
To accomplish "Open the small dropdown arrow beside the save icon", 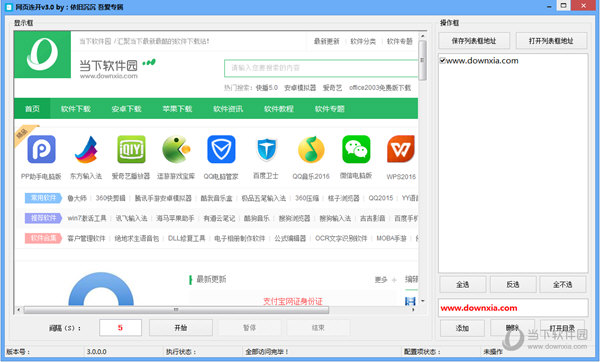I will pos(422,301).
